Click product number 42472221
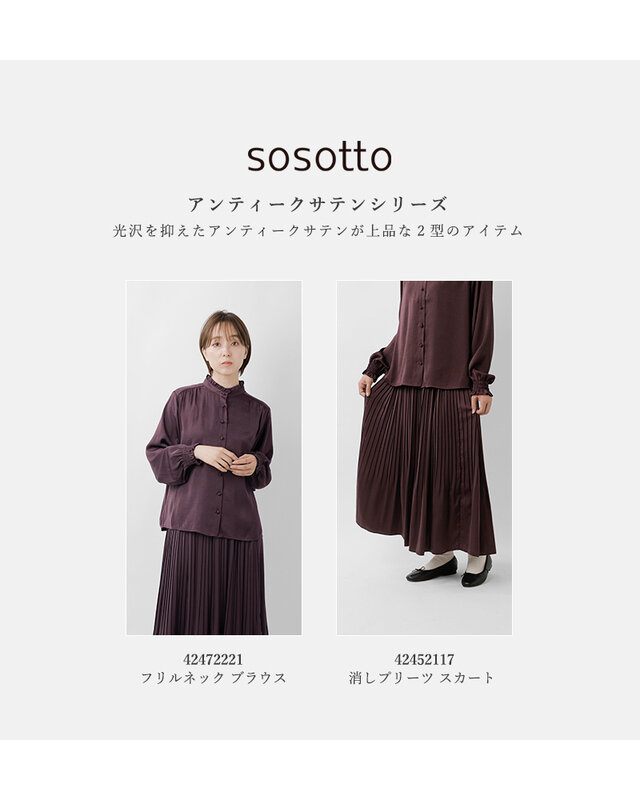Viewport: 640px width, 800px height. coord(213,660)
